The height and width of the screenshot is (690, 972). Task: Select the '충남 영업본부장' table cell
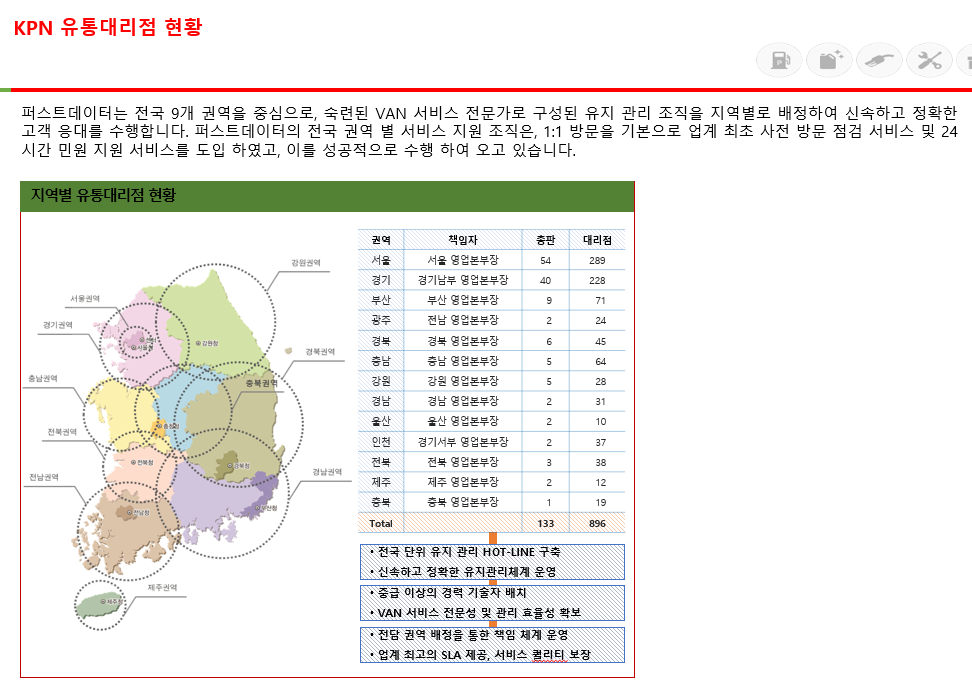coord(462,361)
